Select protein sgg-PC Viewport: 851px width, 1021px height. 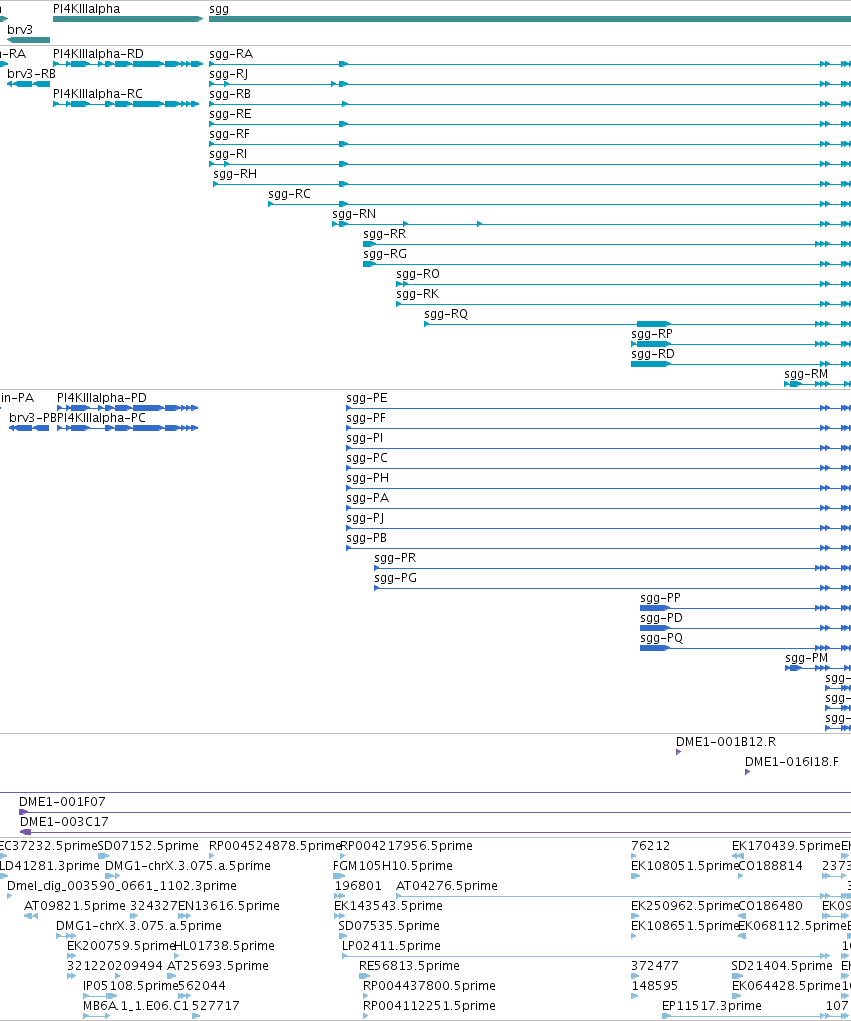(598, 468)
